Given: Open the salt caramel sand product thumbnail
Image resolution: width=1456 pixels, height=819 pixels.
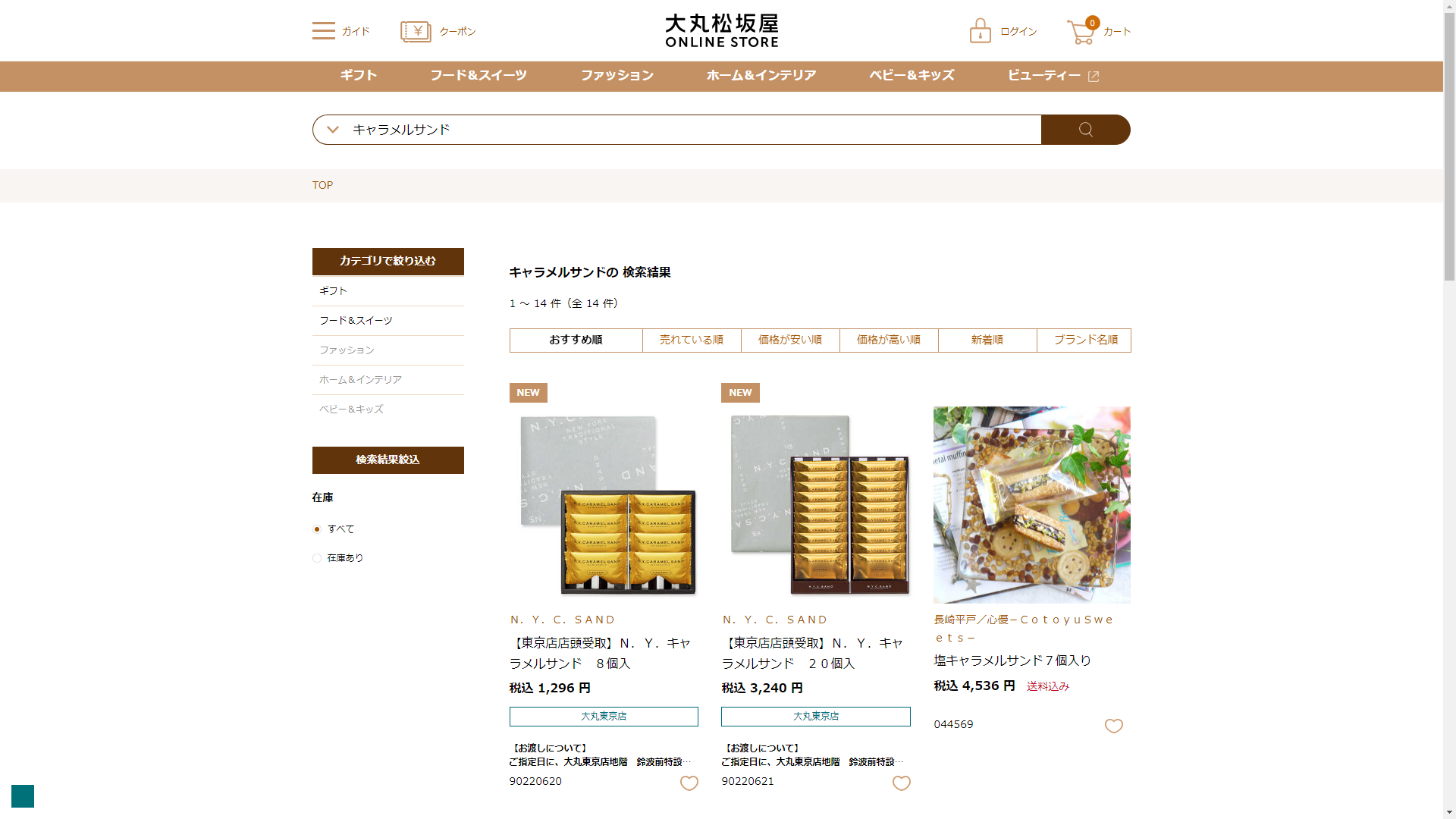Looking at the screenshot, I should (x=1031, y=504).
